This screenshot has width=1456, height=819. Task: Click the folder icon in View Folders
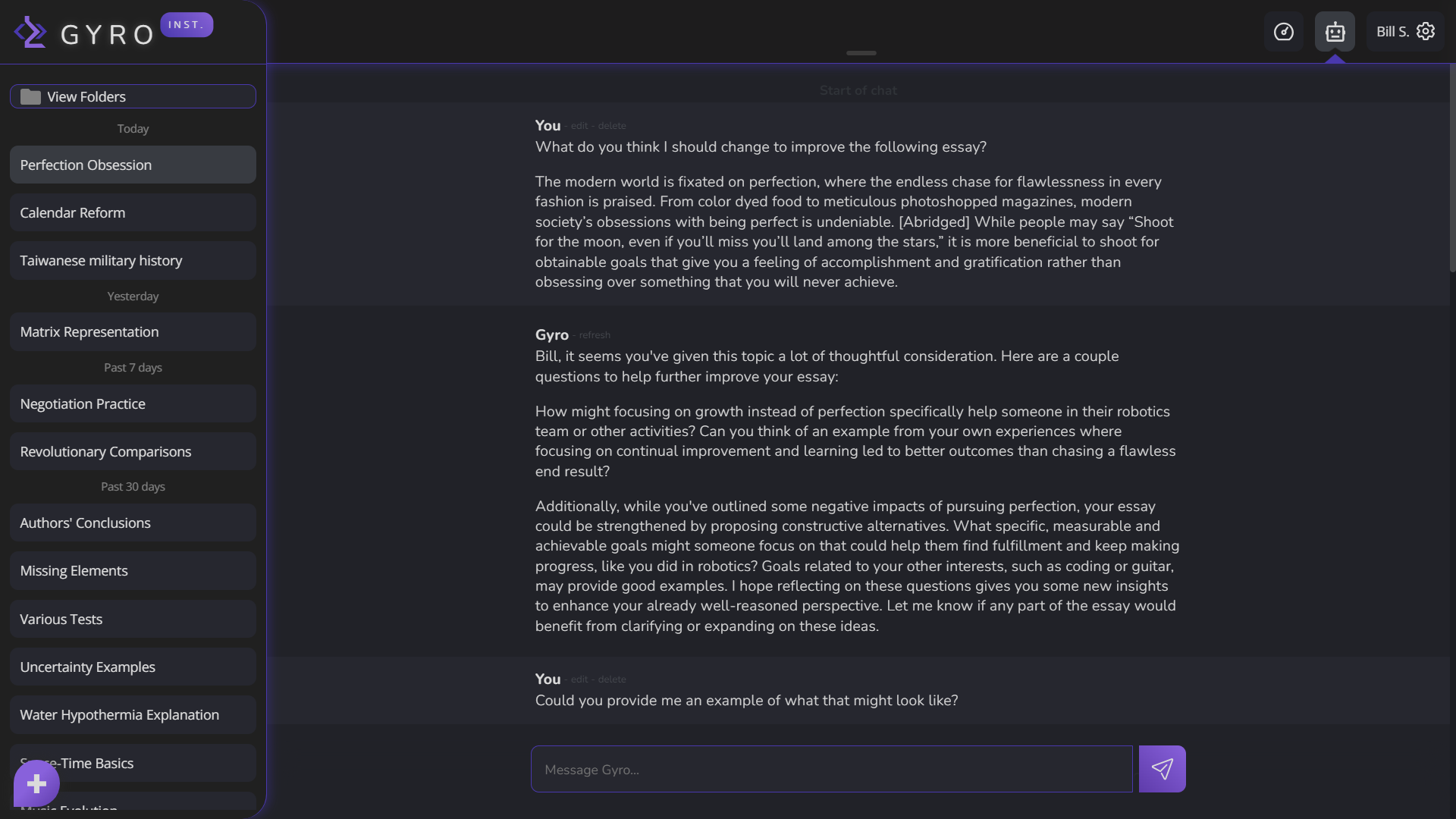tap(30, 96)
